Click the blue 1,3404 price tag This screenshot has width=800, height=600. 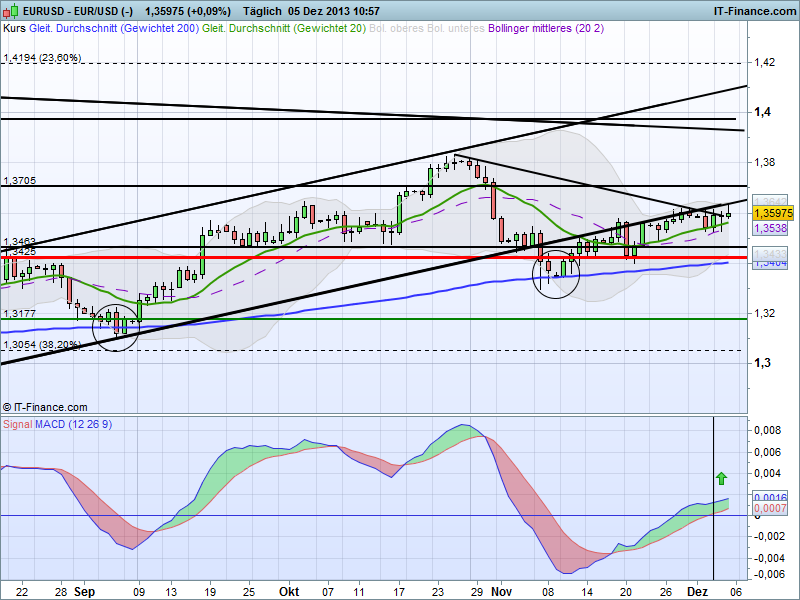click(x=770, y=263)
